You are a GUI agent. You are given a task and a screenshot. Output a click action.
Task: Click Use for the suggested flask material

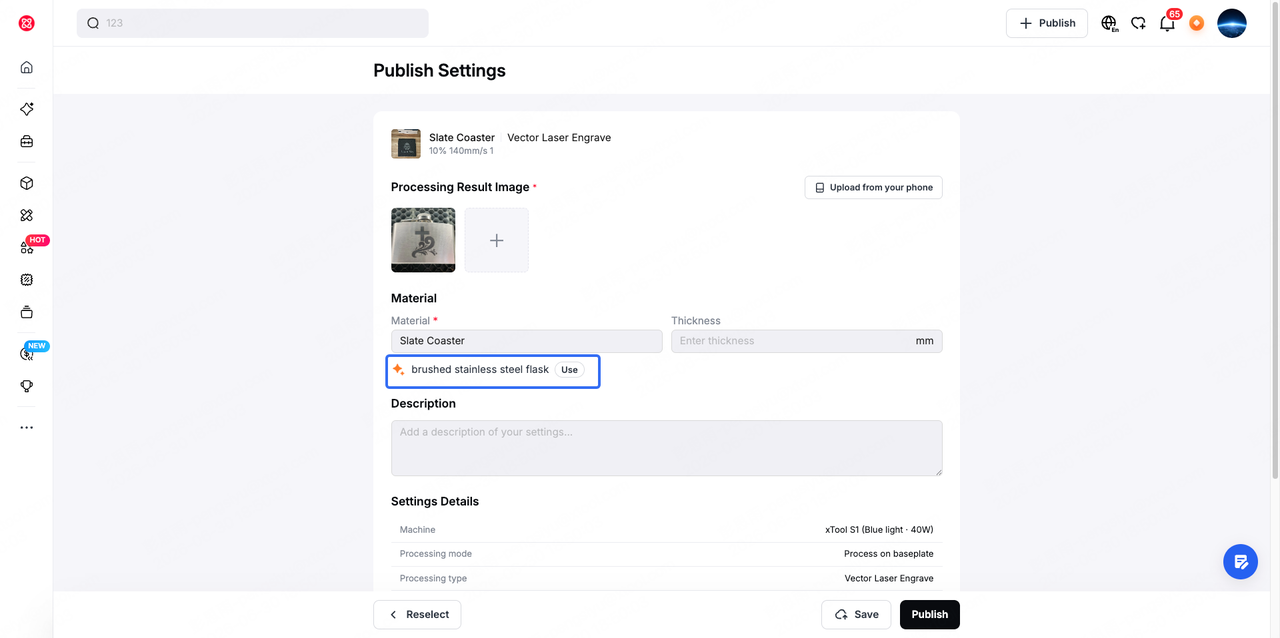569,369
